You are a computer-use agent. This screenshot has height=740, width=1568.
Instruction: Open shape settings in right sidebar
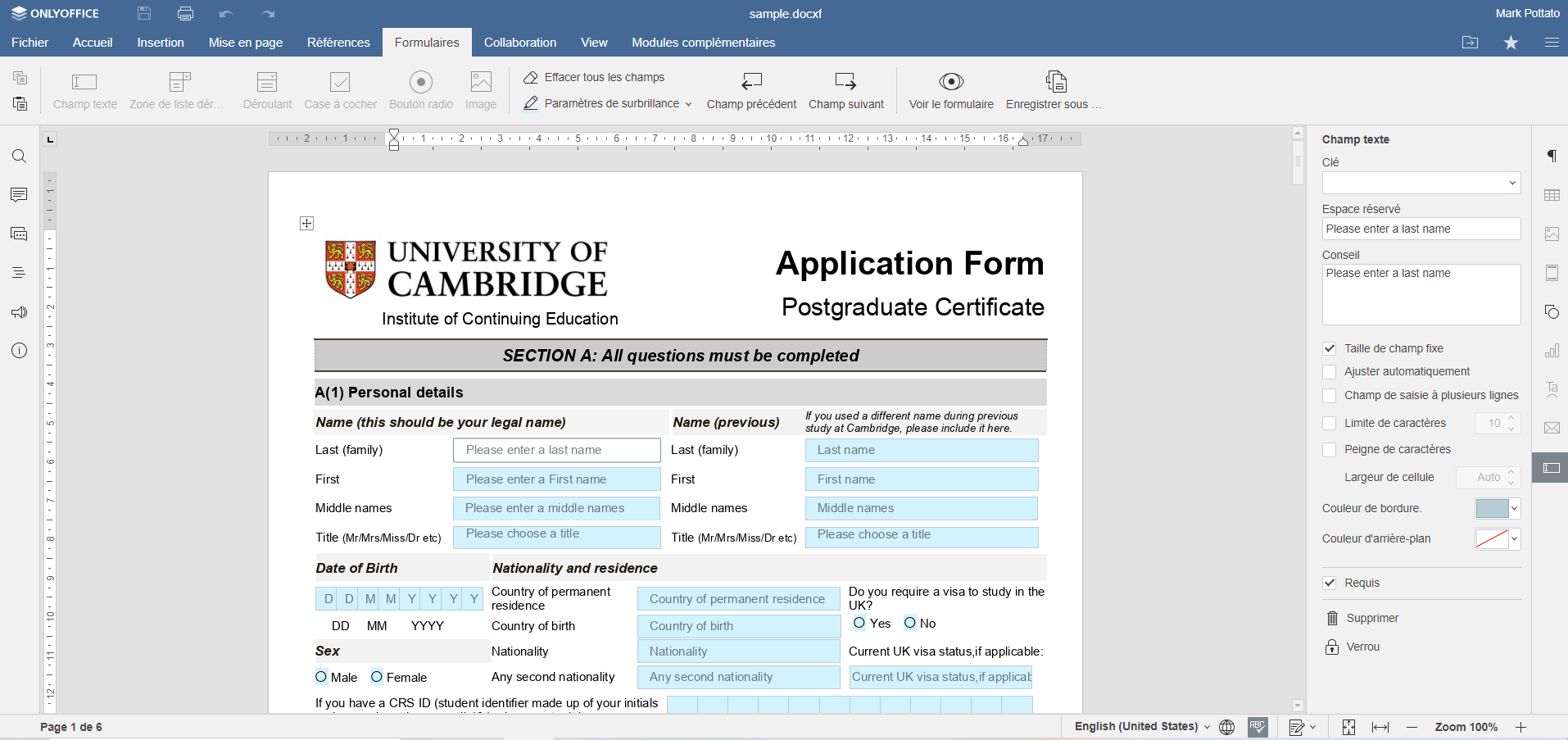pos(1552,311)
